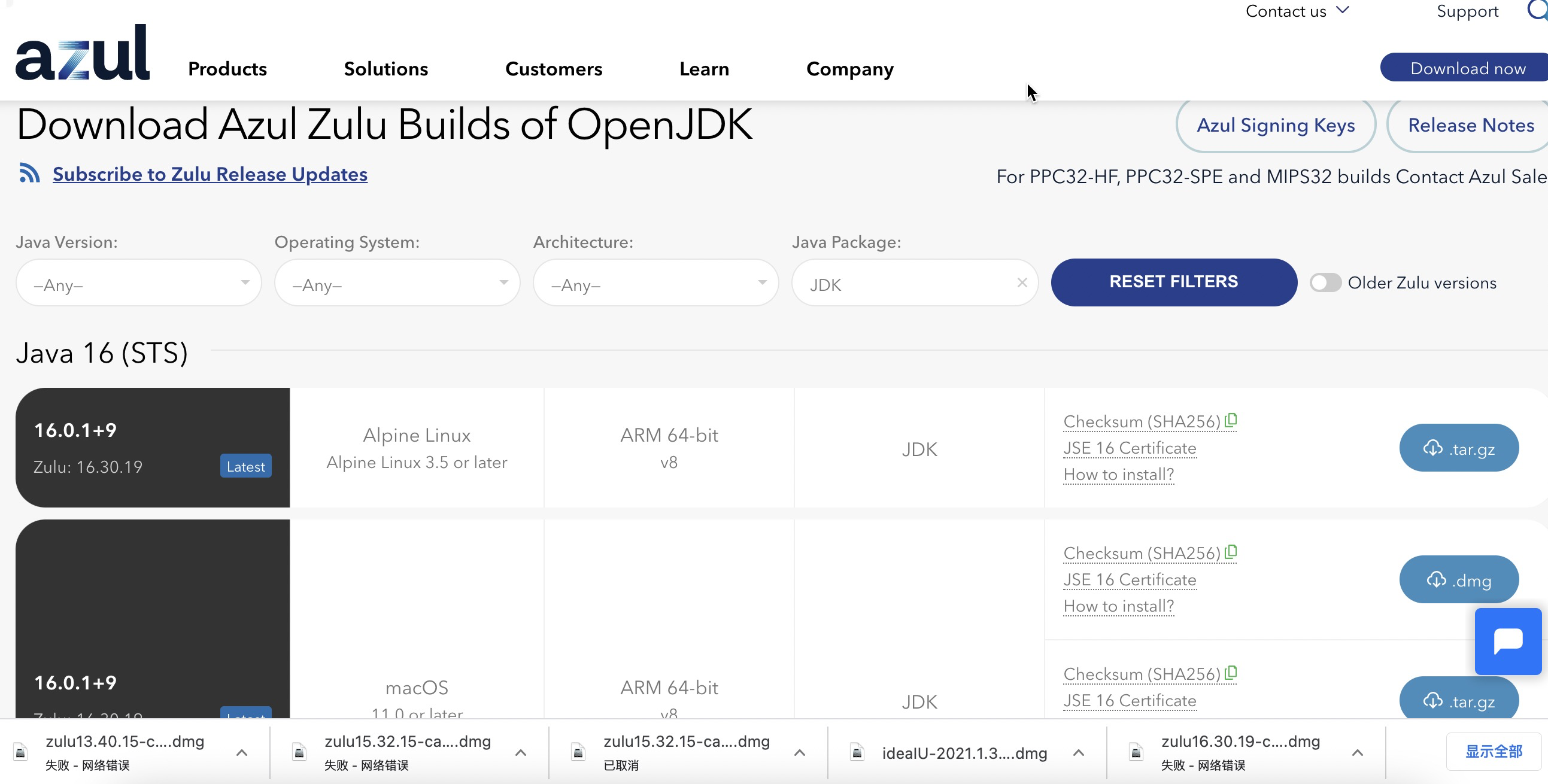Open the Java Version dropdown
Viewport: 1548px width, 784px height.
(139, 282)
